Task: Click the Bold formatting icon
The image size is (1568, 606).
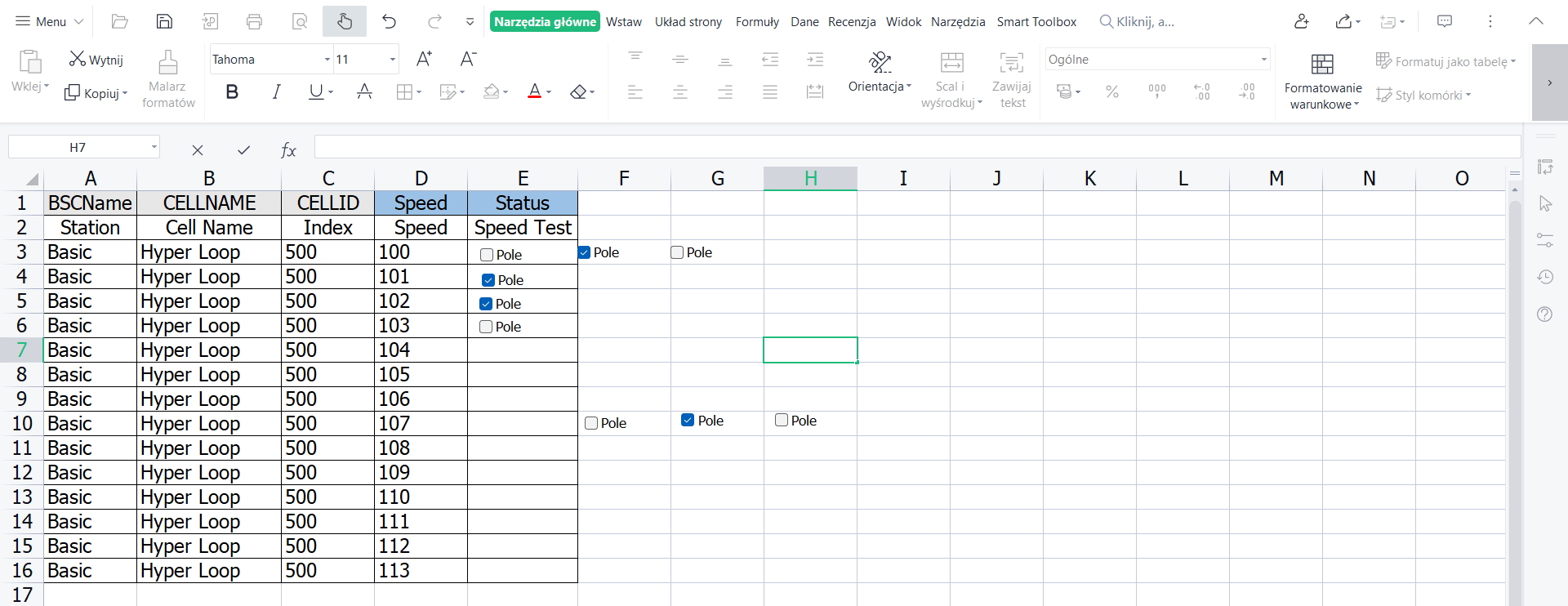Action: click(232, 92)
